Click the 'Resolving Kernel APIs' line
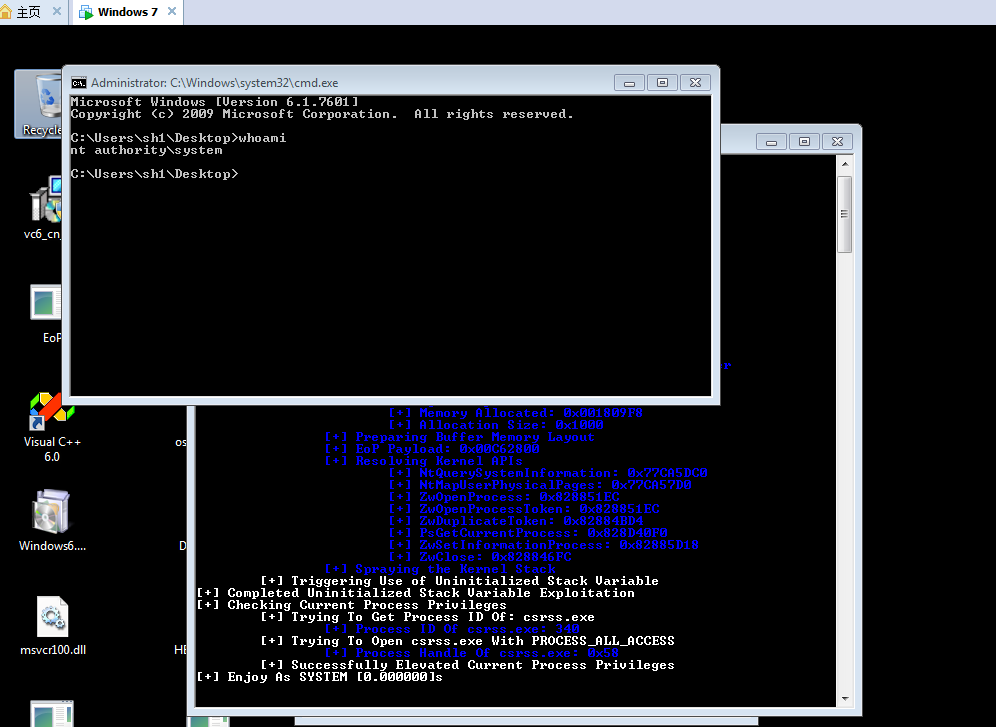This screenshot has height=727, width=996. tap(424, 461)
